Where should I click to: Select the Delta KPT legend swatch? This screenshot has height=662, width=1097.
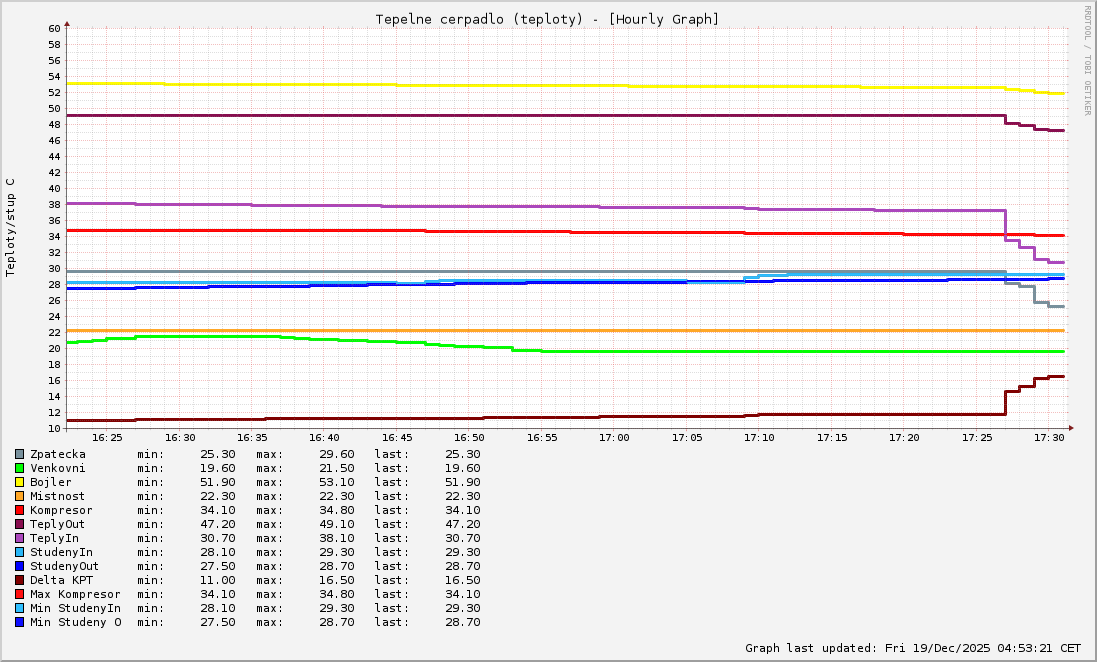click(19, 580)
